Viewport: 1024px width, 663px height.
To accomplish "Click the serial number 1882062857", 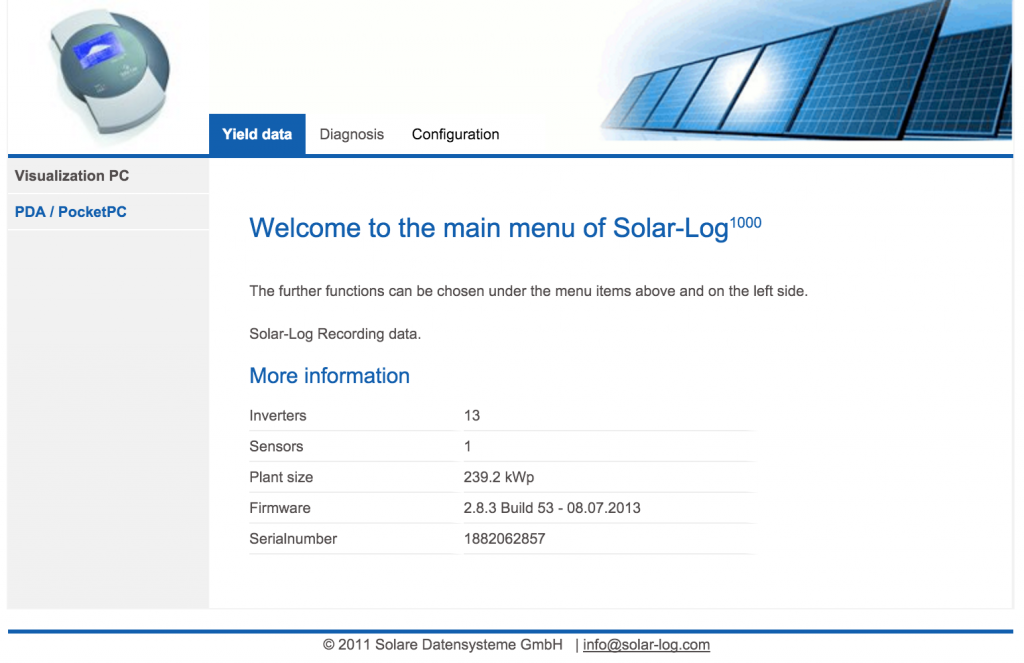I will [x=504, y=539].
